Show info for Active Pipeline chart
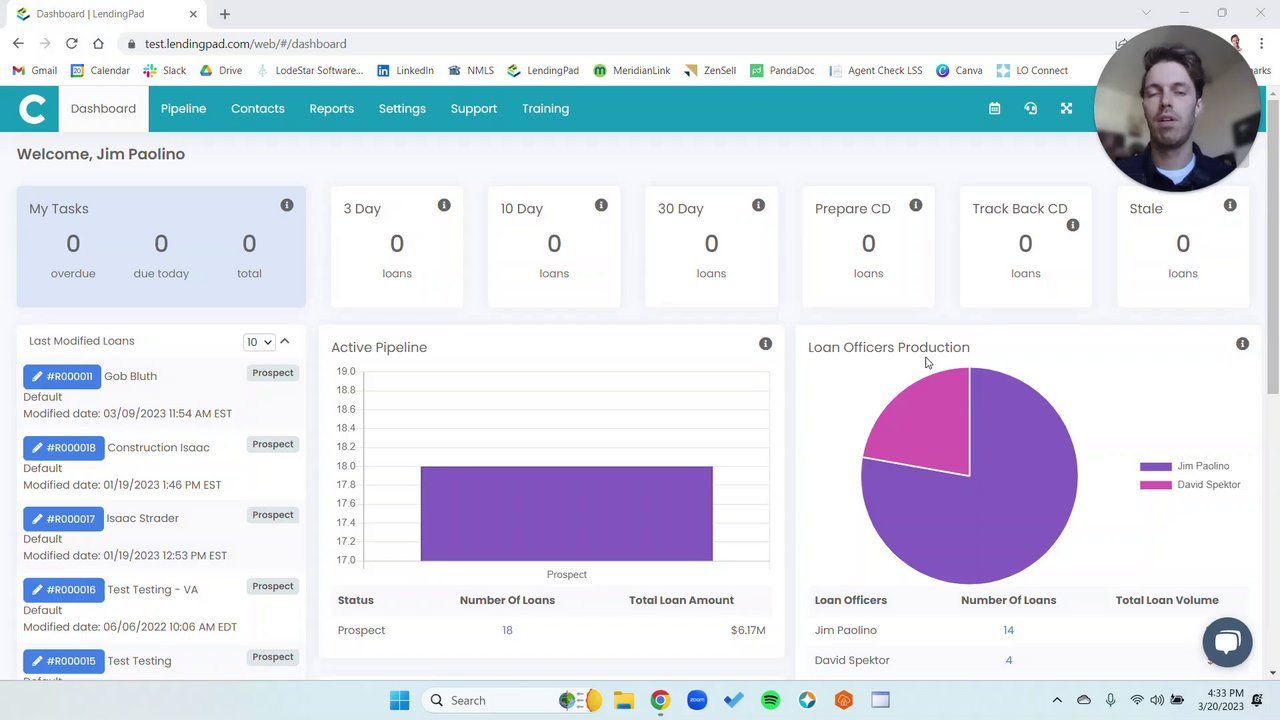This screenshot has height=720, width=1280. pos(765,344)
